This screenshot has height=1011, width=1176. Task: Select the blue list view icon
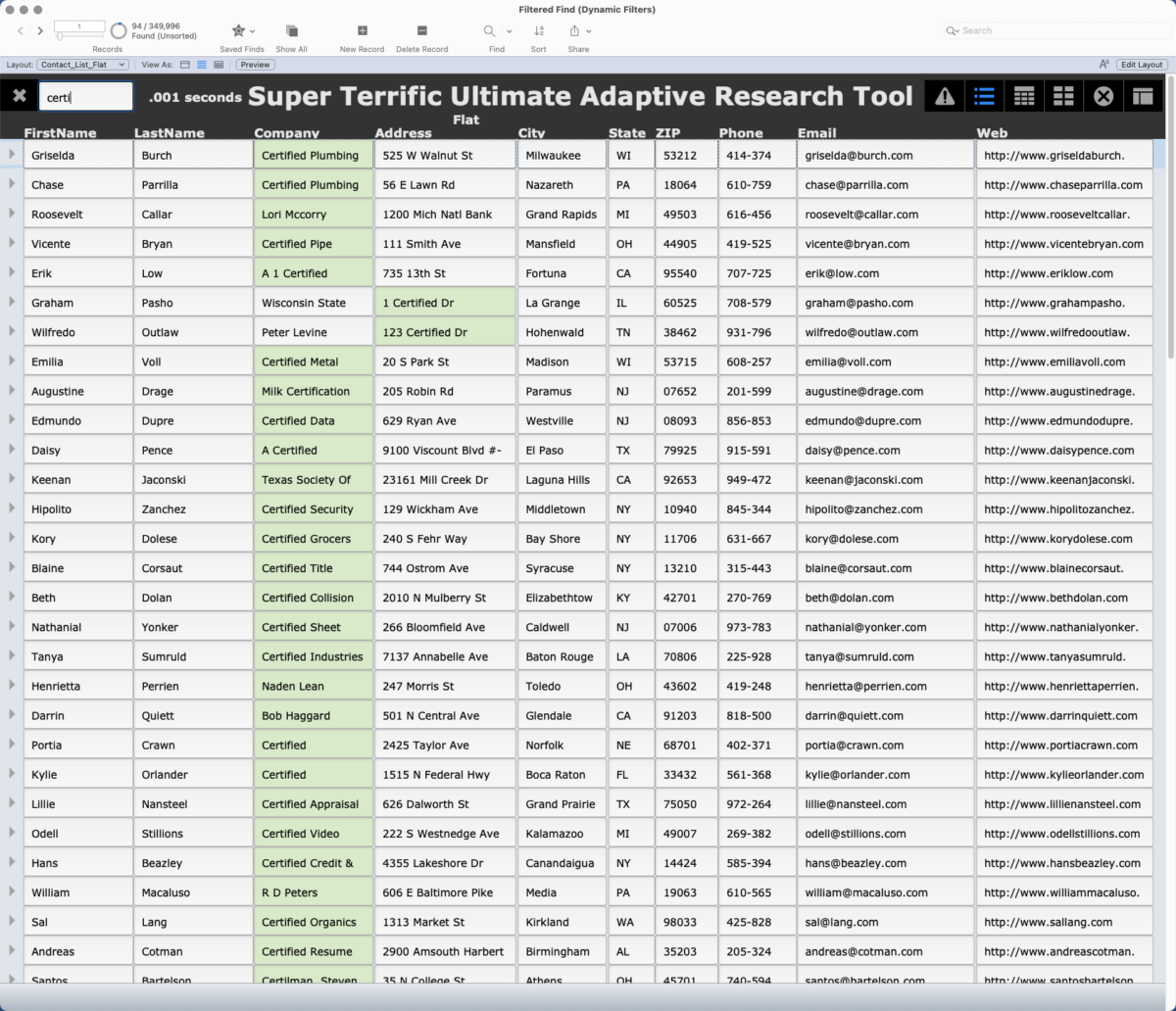point(984,95)
